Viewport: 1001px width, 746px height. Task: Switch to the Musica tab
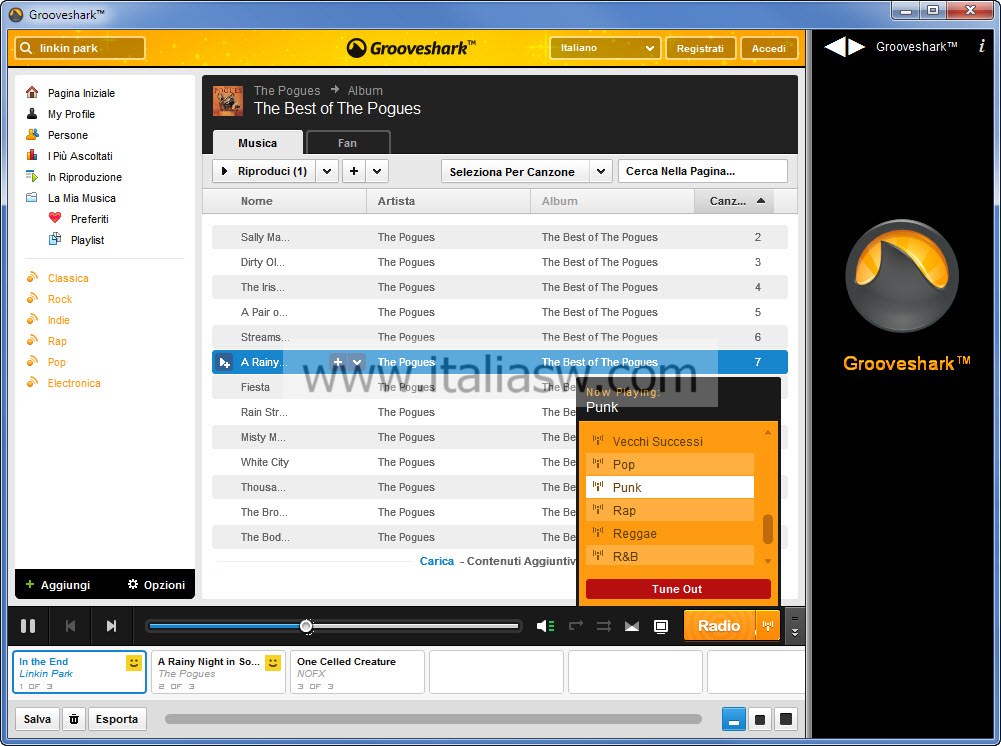pos(257,143)
